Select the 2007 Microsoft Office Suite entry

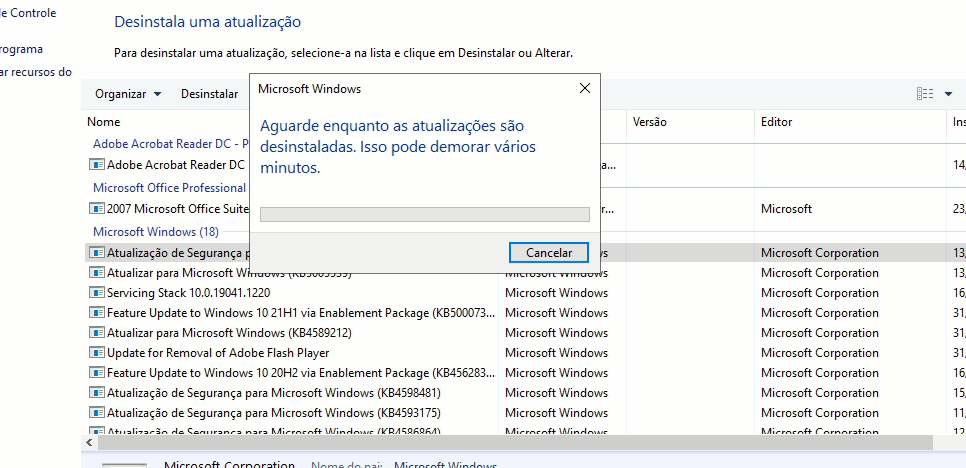(178, 209)
